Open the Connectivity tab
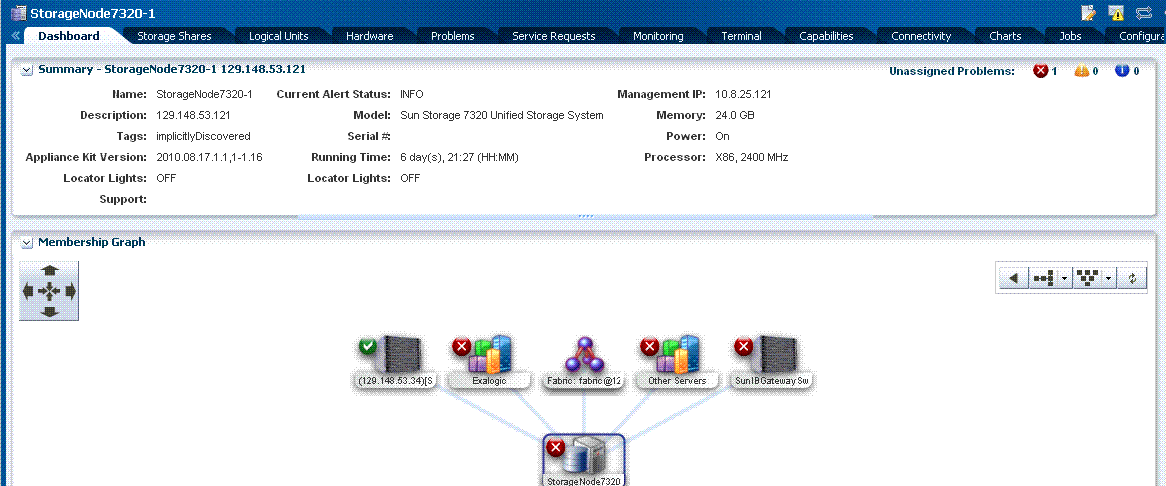 point(921,36)
